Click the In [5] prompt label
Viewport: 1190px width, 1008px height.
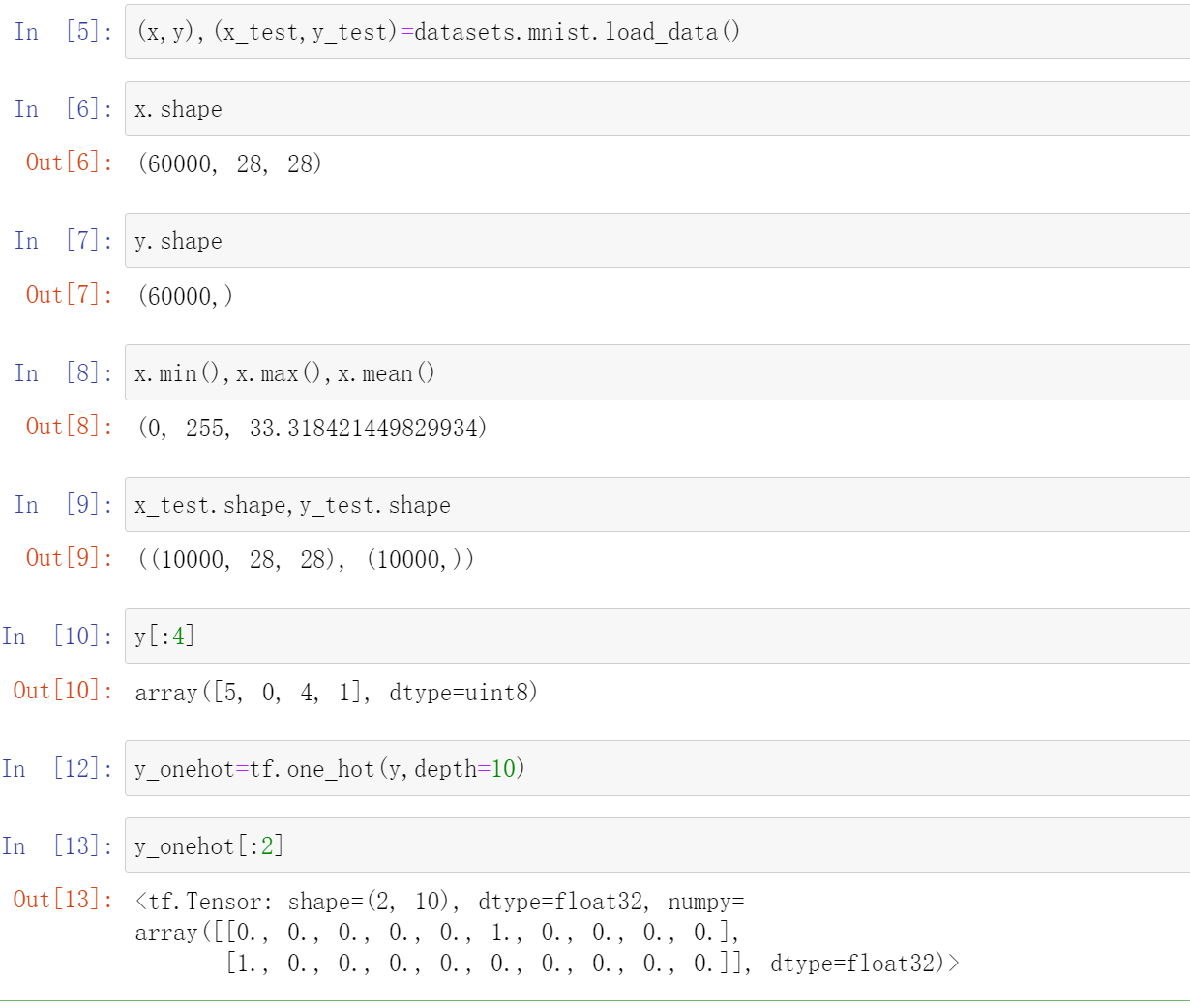64,32
